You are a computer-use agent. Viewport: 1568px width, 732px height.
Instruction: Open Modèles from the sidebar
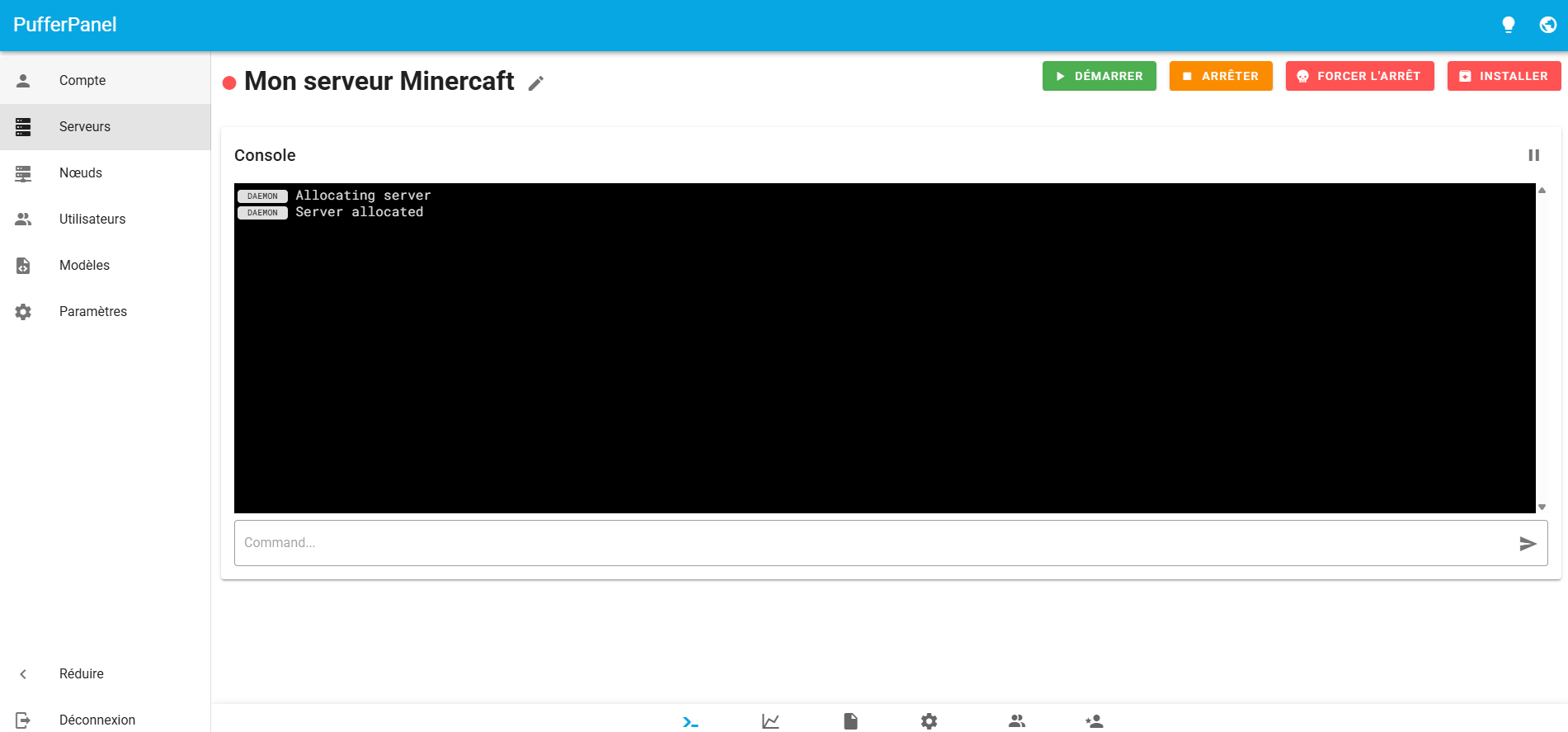[x=84, y=265]
